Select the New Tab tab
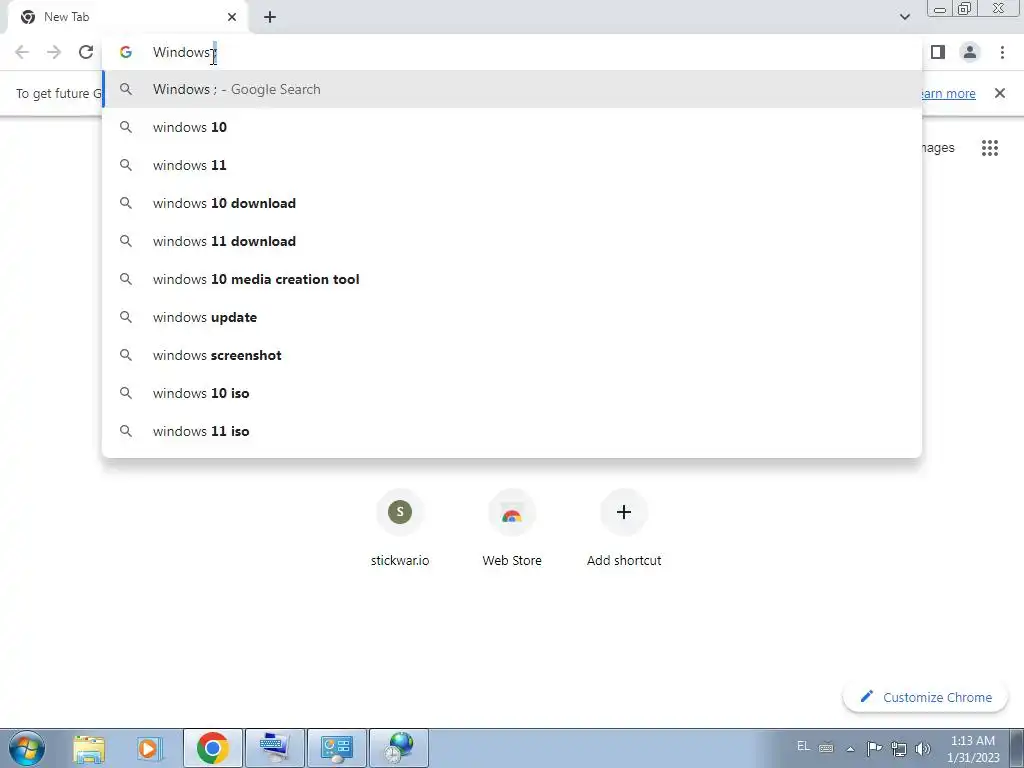1024x768 pixels. coord(128,18)
